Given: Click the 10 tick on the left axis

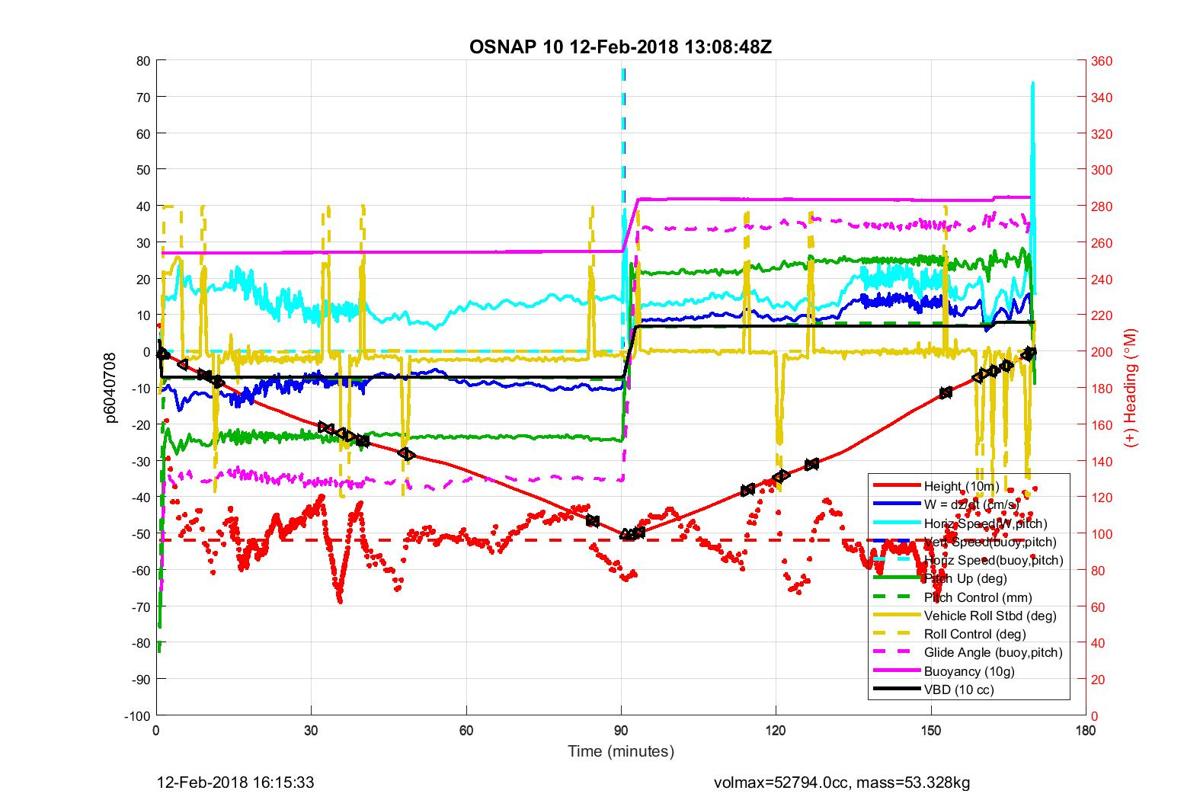Looking at the screenshot, I should coord(143,315).
